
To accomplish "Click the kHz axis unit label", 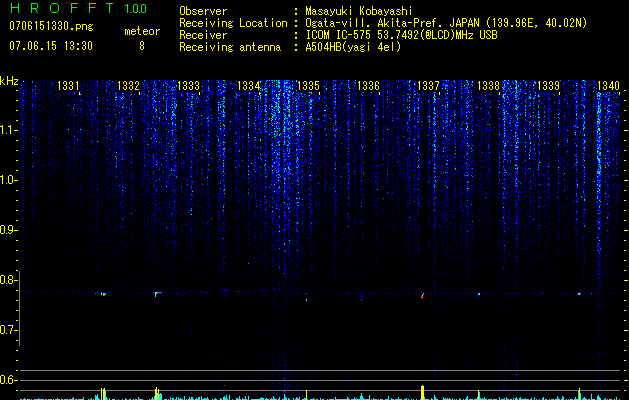I will click(9, 81).
